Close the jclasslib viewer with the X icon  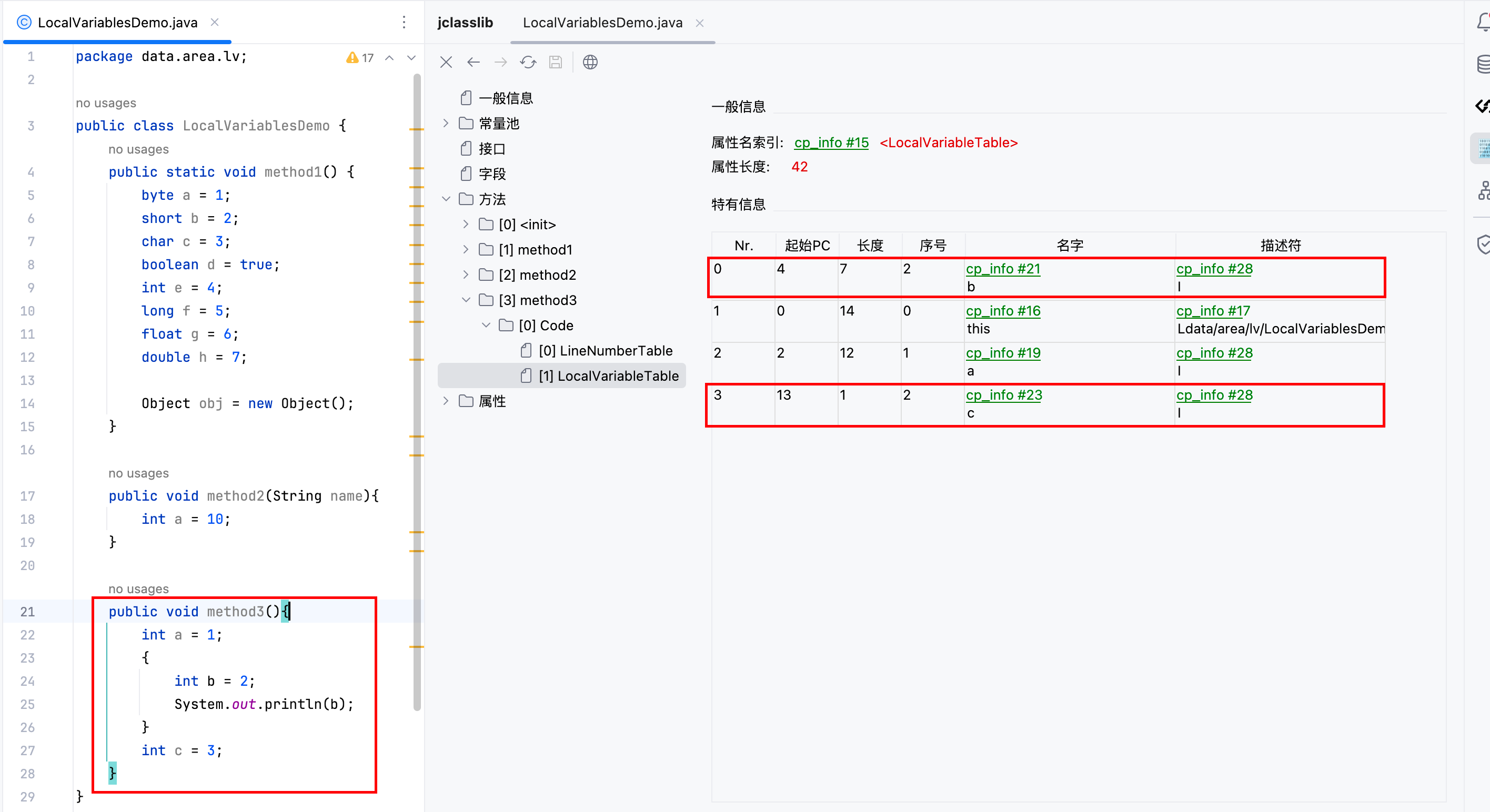tap(446, 62)
